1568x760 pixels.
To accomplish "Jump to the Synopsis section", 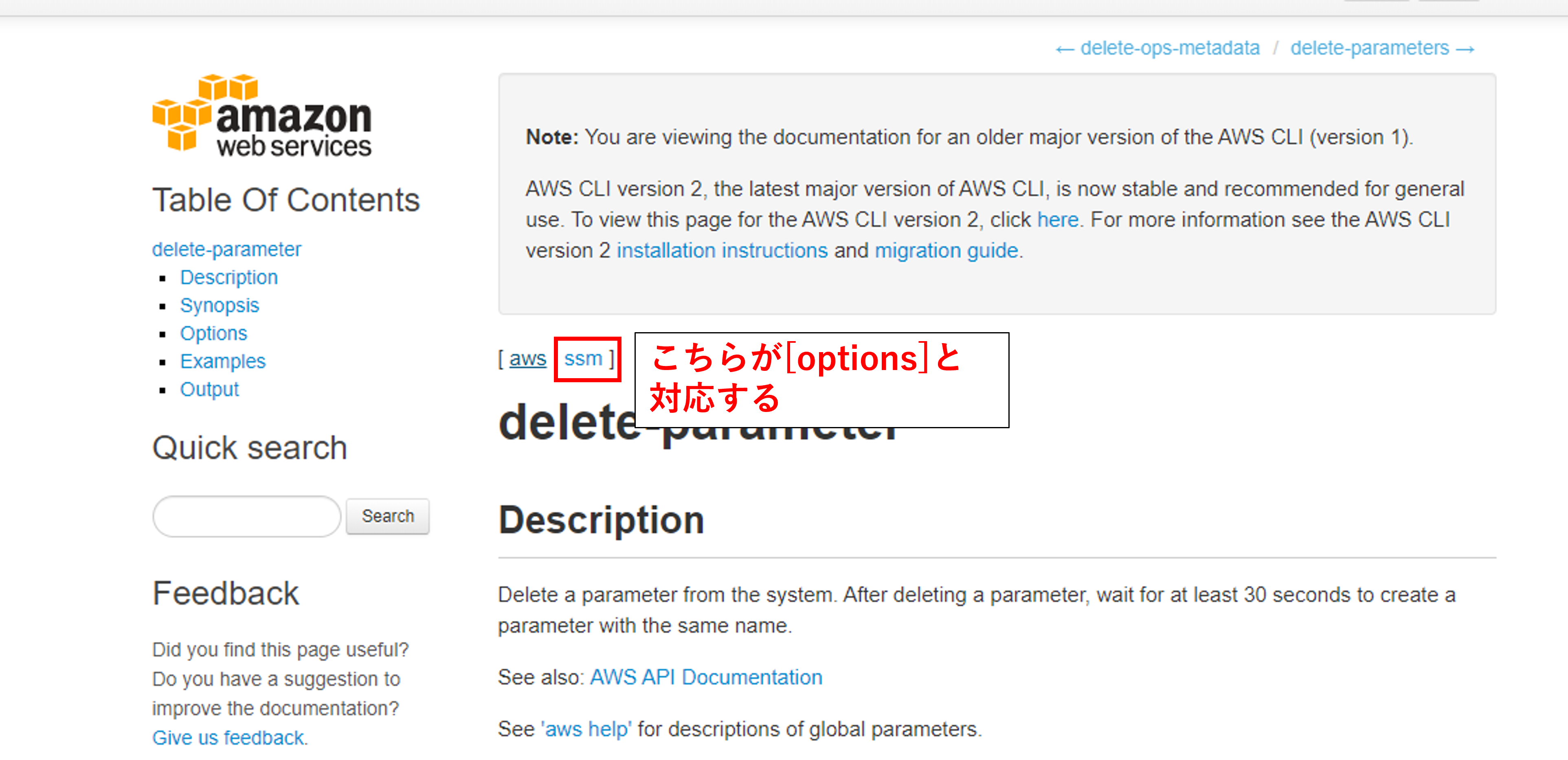I will (219, 305).
